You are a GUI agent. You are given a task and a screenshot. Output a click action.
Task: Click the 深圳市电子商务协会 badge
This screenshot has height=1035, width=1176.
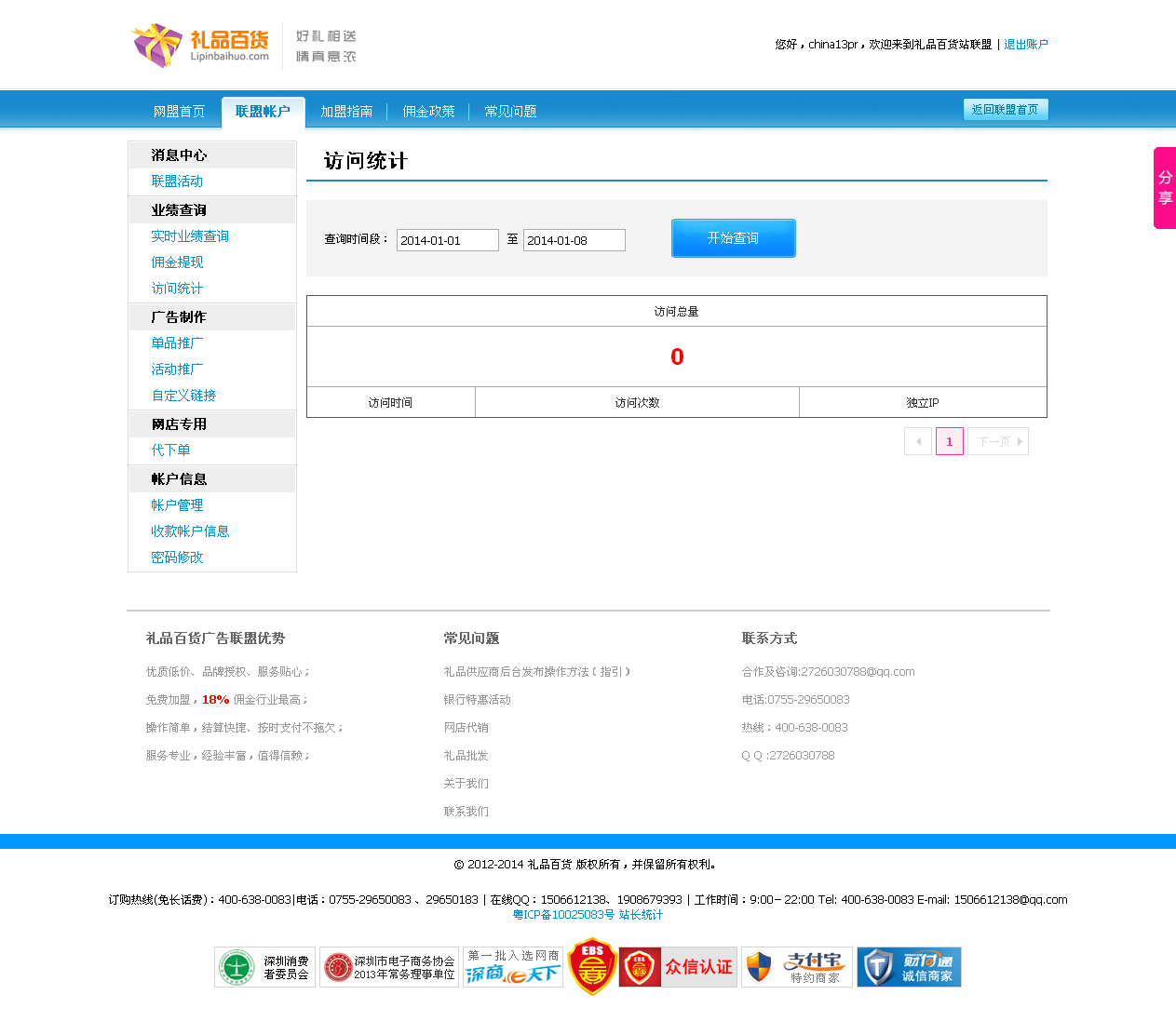(x=389, y=967)
